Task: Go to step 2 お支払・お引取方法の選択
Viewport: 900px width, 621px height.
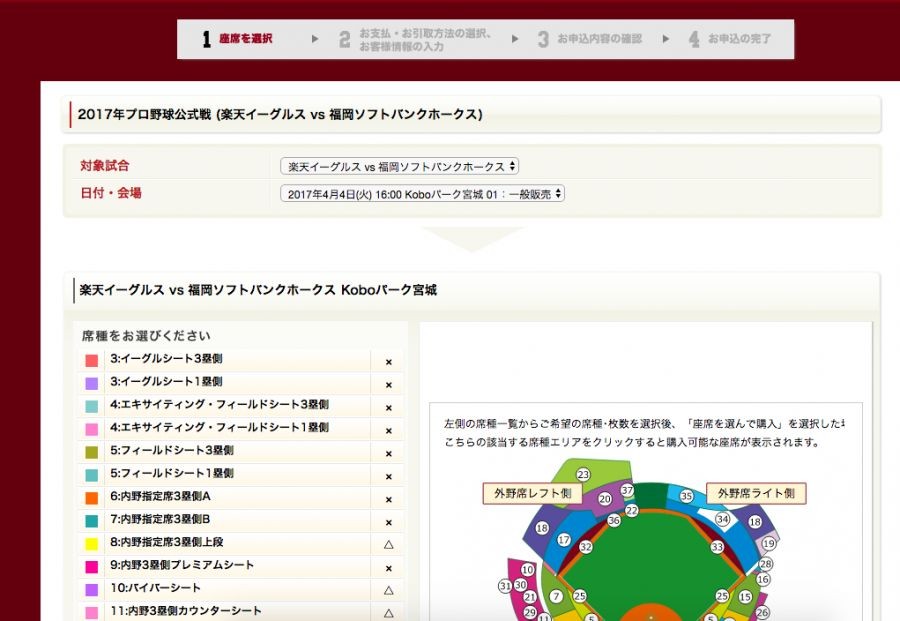Action: [x=415, y=40]
